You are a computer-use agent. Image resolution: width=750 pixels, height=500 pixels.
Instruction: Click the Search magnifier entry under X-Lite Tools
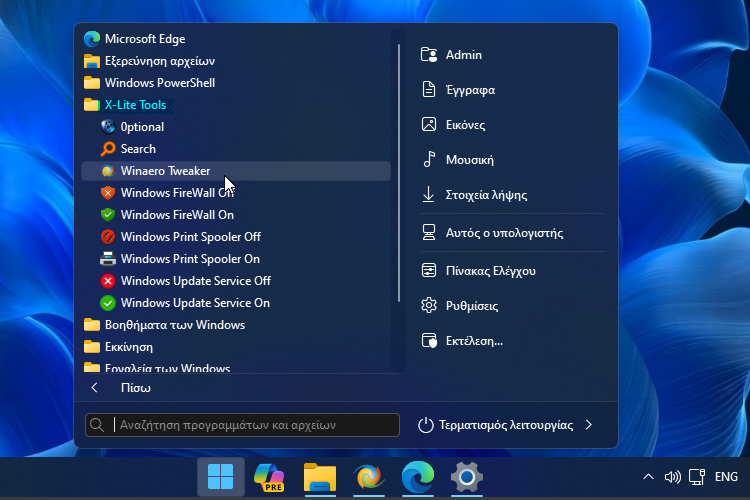(x=236, y=149)
